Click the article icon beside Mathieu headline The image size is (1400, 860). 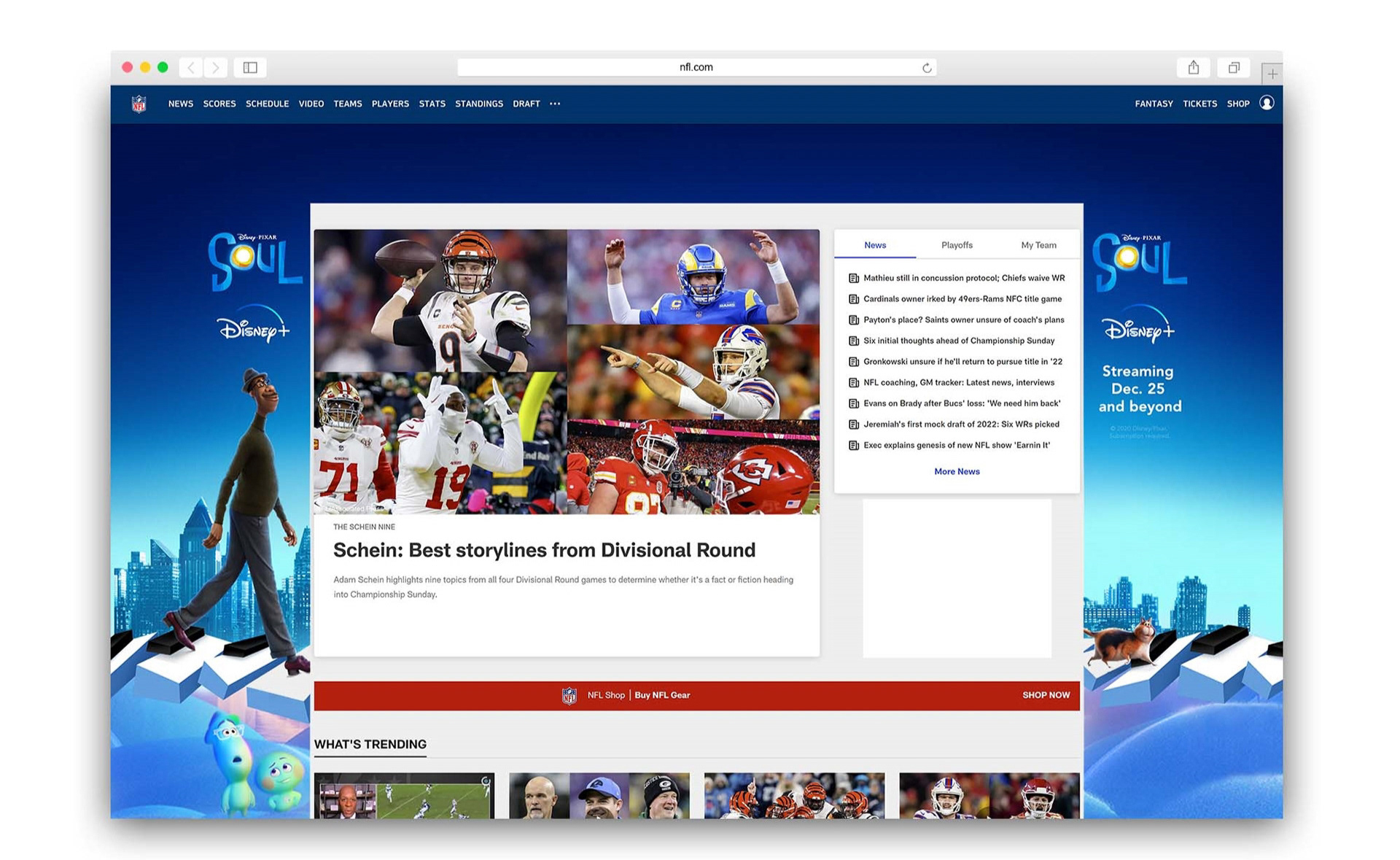pos(853,278)
